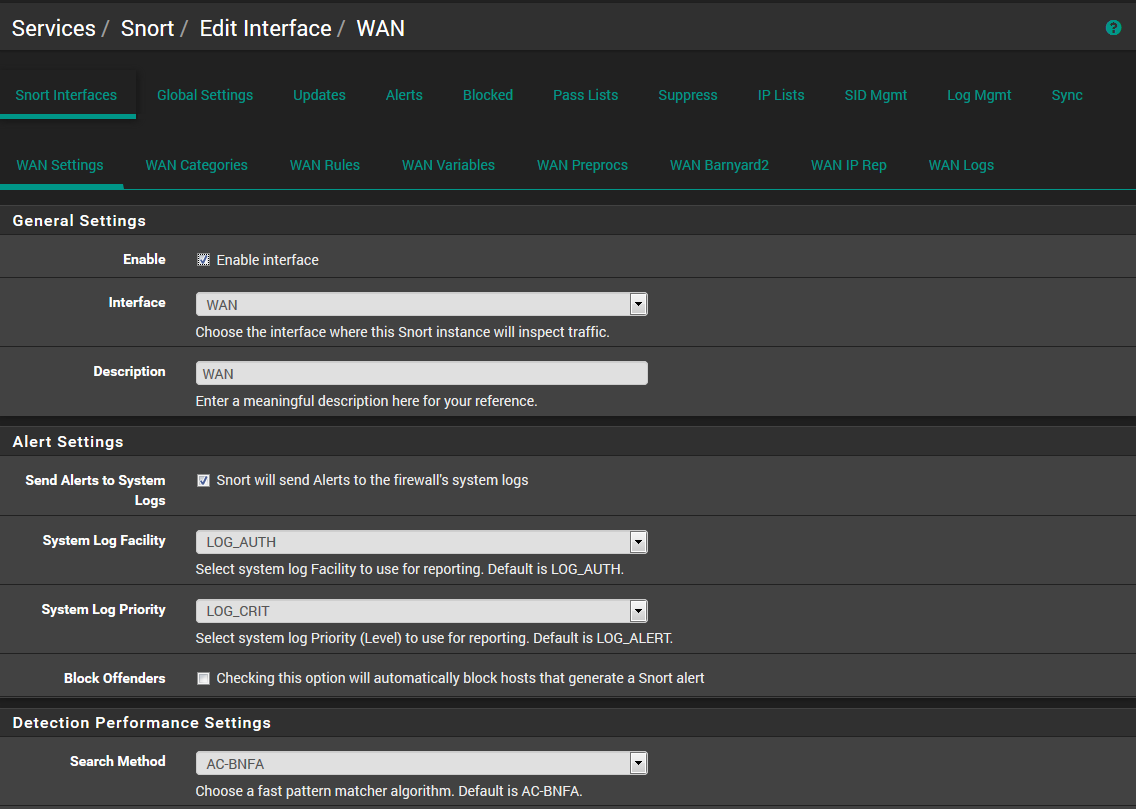Toggle the Enable interface checkbox
Image resolution: width=1136 pixels, height=809 pixels.
(x=204, y=259)
